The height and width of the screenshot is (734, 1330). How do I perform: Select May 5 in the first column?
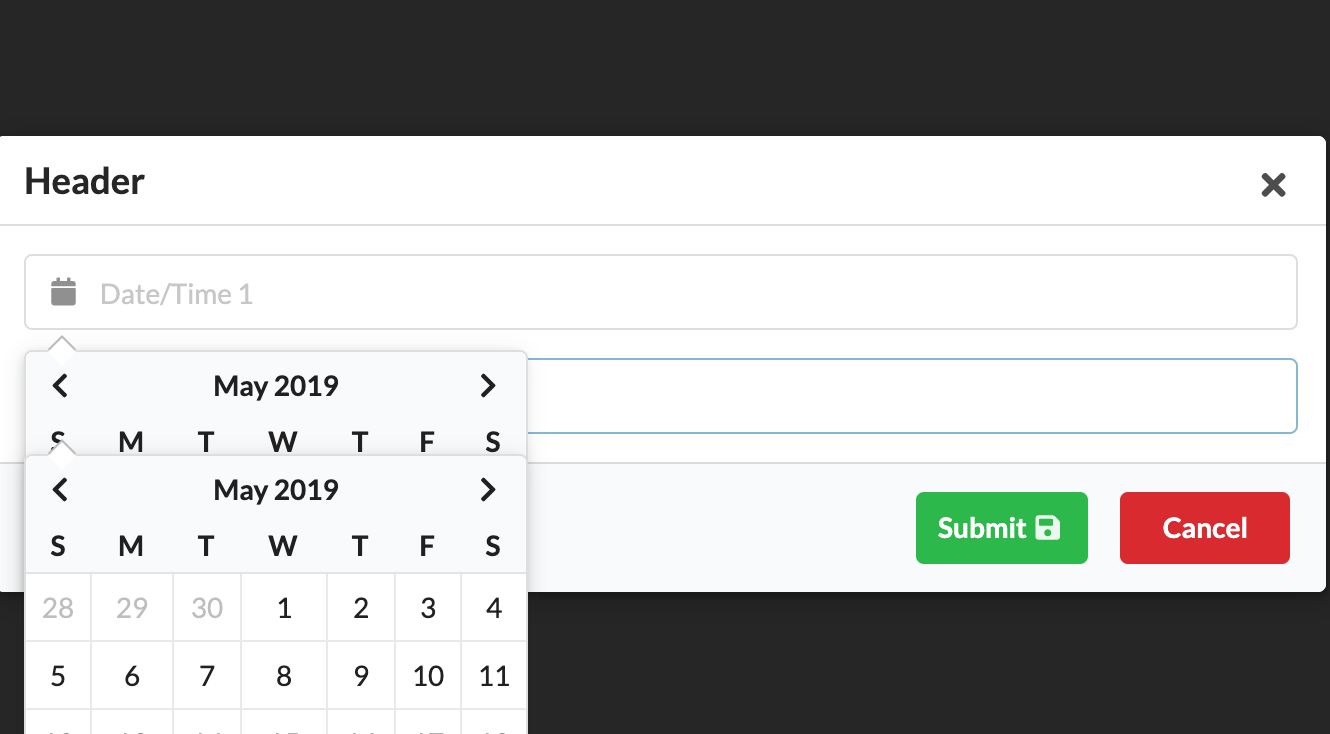(x=57, y=675)
